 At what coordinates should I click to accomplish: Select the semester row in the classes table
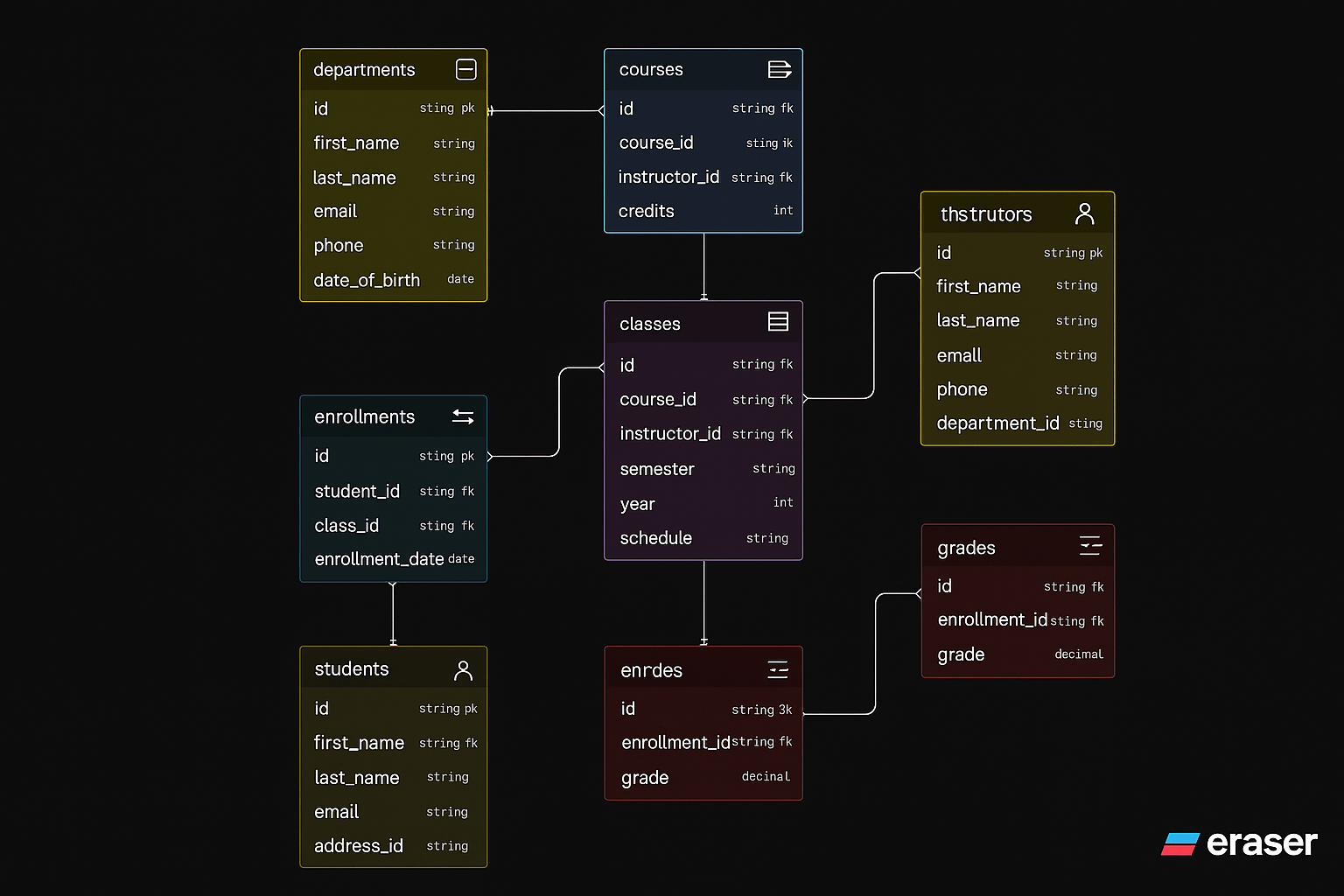(x=657, y=468)
